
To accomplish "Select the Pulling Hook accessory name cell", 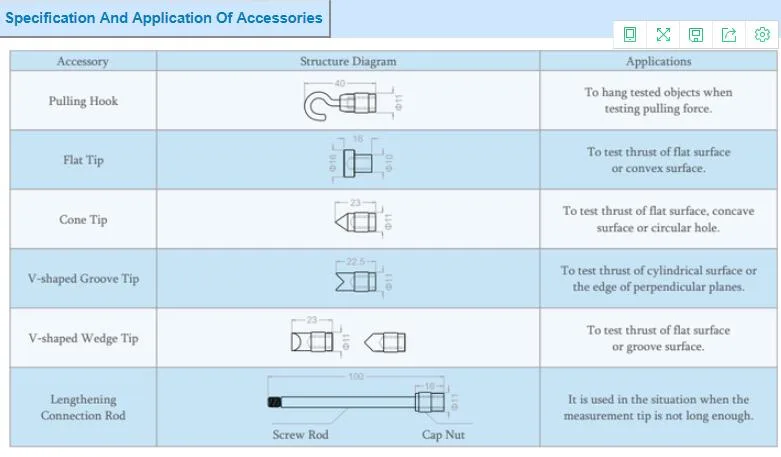I will (x=83, y=101).
